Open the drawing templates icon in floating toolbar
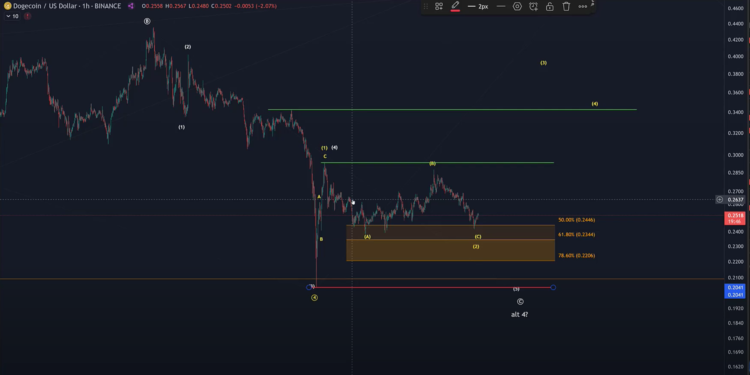Image resolution: width=750 pixels, height=375 pixels. (439, 7)
